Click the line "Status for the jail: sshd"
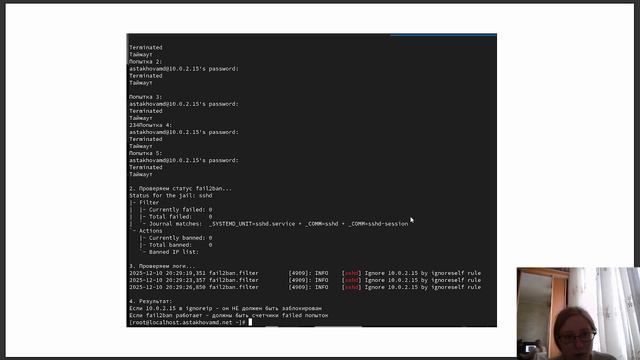The width and height of the screenshot is (640, 360). pyautogui.click(x=171, y=196)
